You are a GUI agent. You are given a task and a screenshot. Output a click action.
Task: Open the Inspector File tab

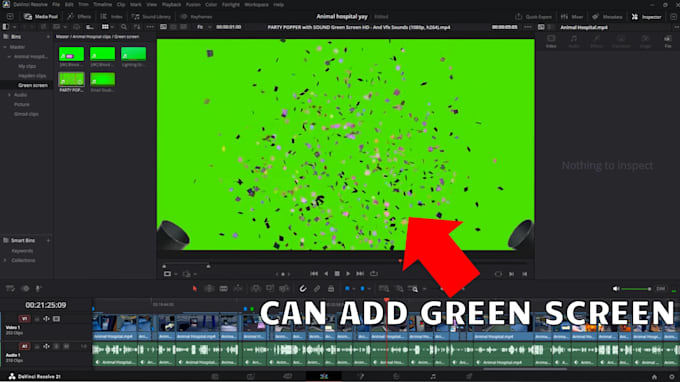click(x=668, y=41)
